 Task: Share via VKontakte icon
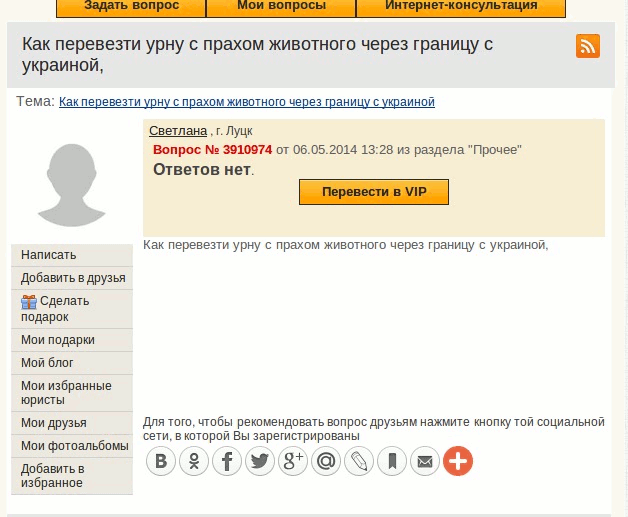click(162, 461)
